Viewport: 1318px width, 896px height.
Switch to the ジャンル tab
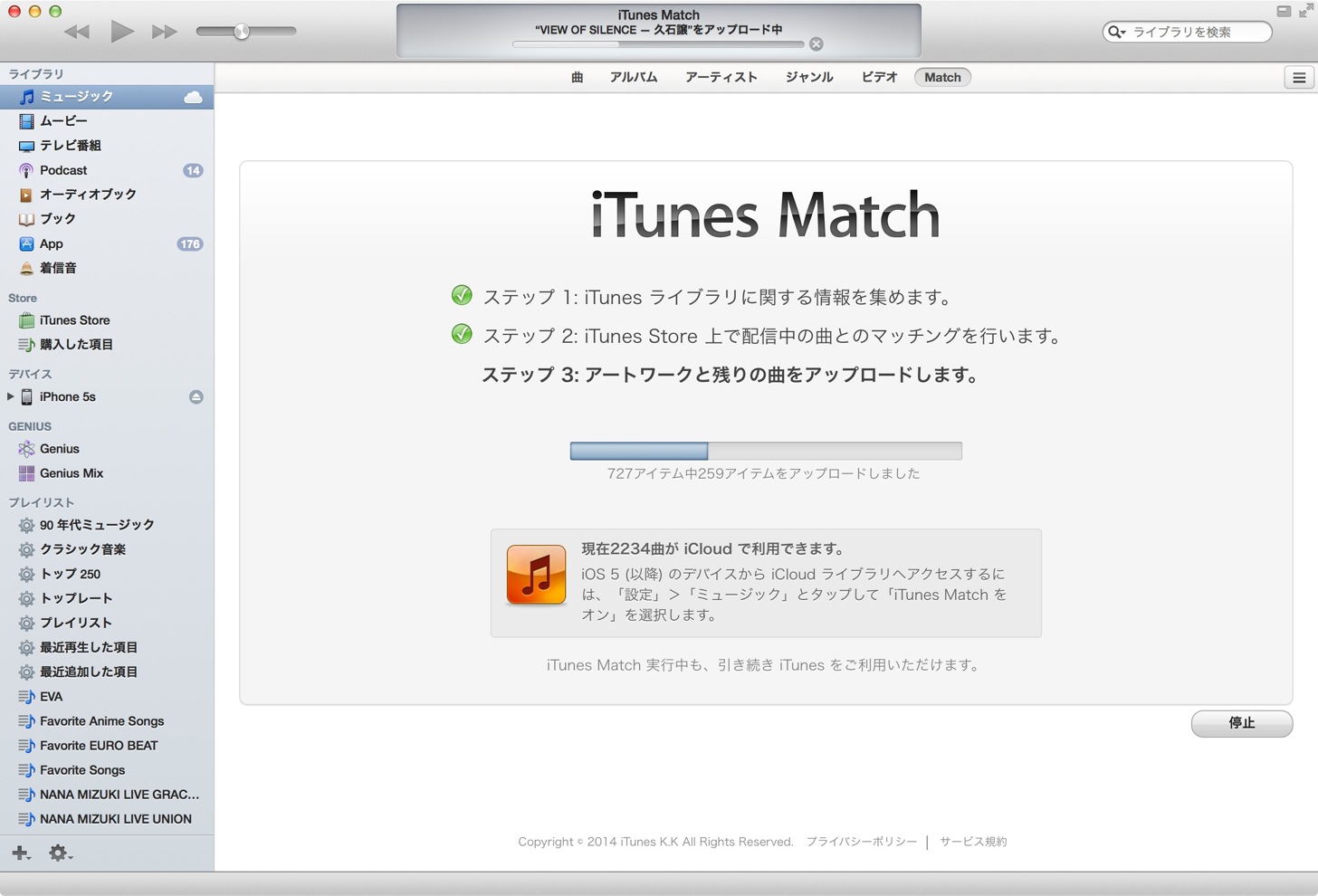pos(809,78)
